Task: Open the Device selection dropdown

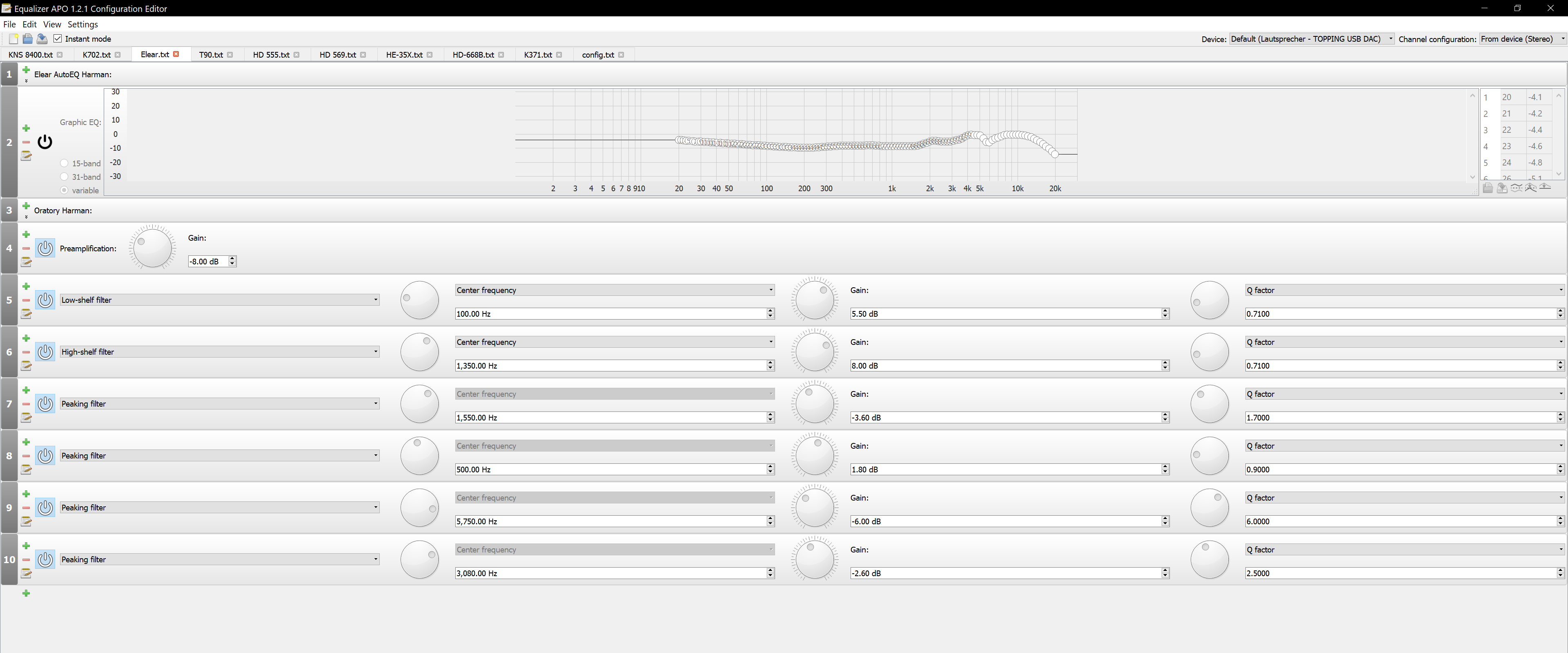Action: [x=1311, y=39]
